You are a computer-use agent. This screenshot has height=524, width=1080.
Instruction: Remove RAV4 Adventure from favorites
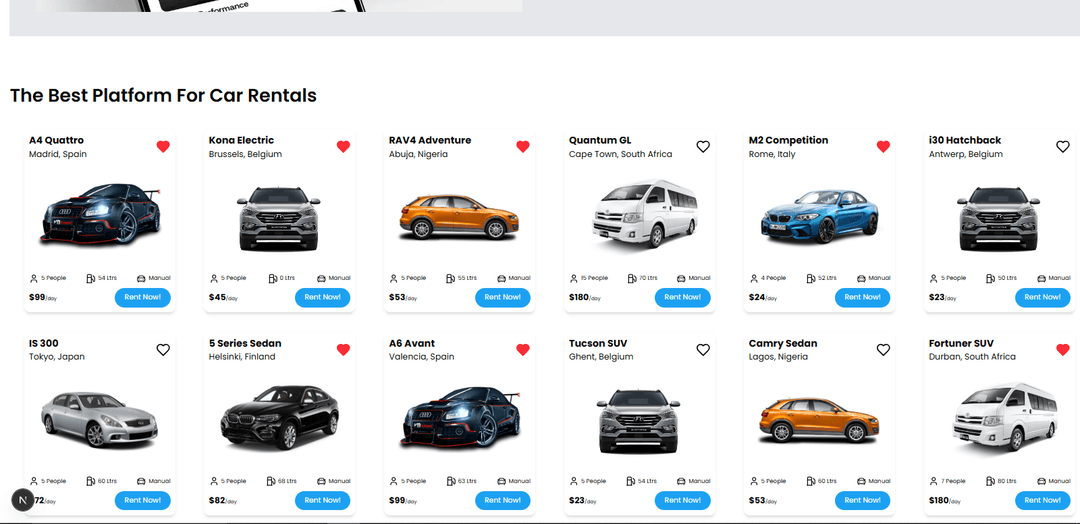(x=523, y=147)
